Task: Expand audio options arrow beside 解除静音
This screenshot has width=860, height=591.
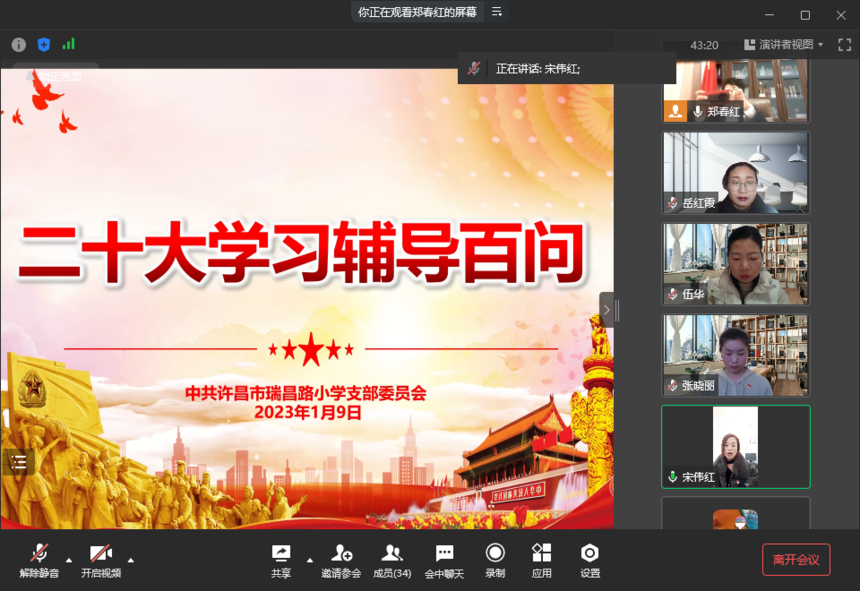Action: click(69, 559)
